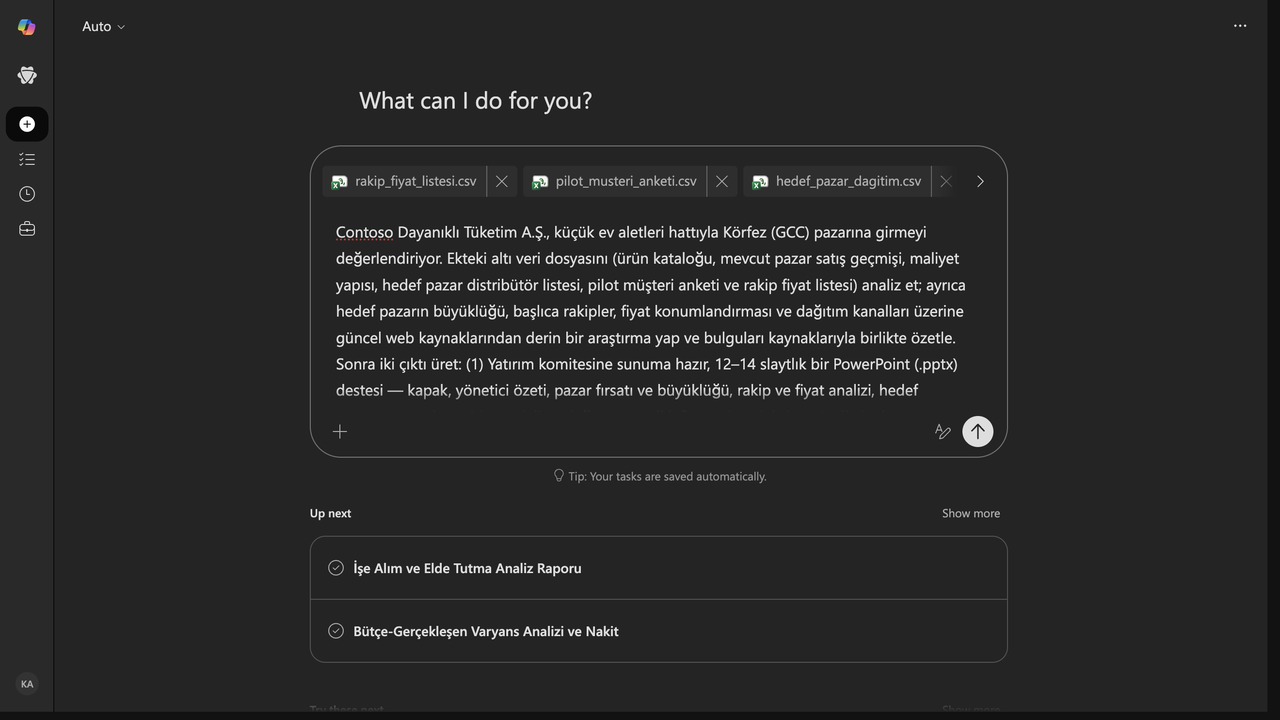The height and width of the screenshot is (720, 1280).
Task: Click the 'What can I do for you?' heading
Action: (x=475, y=100)
